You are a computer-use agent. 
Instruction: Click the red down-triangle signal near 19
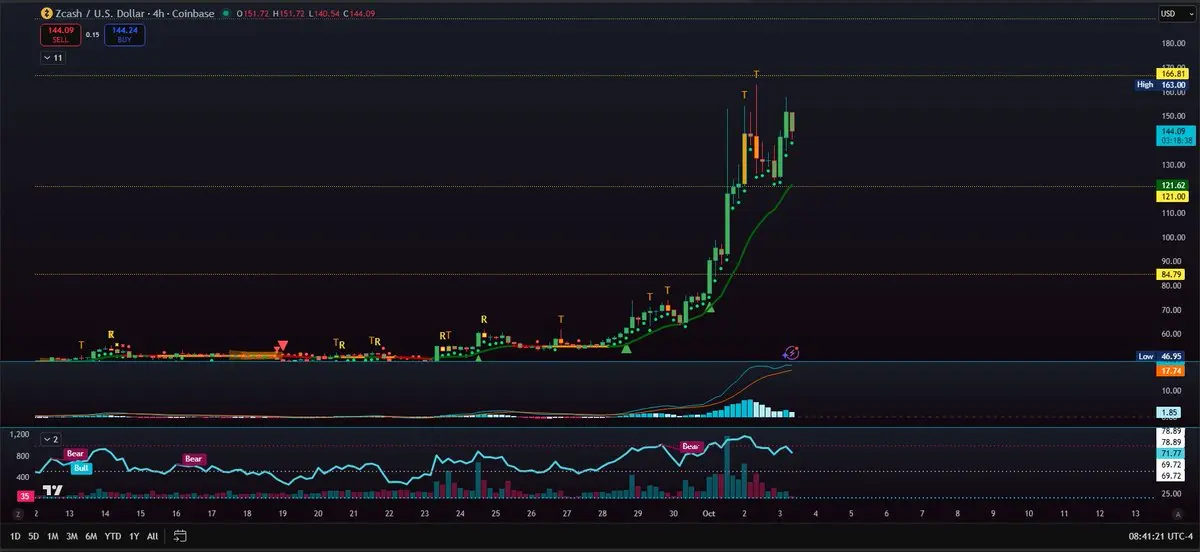pyautogui.click(x=283, y=345)
